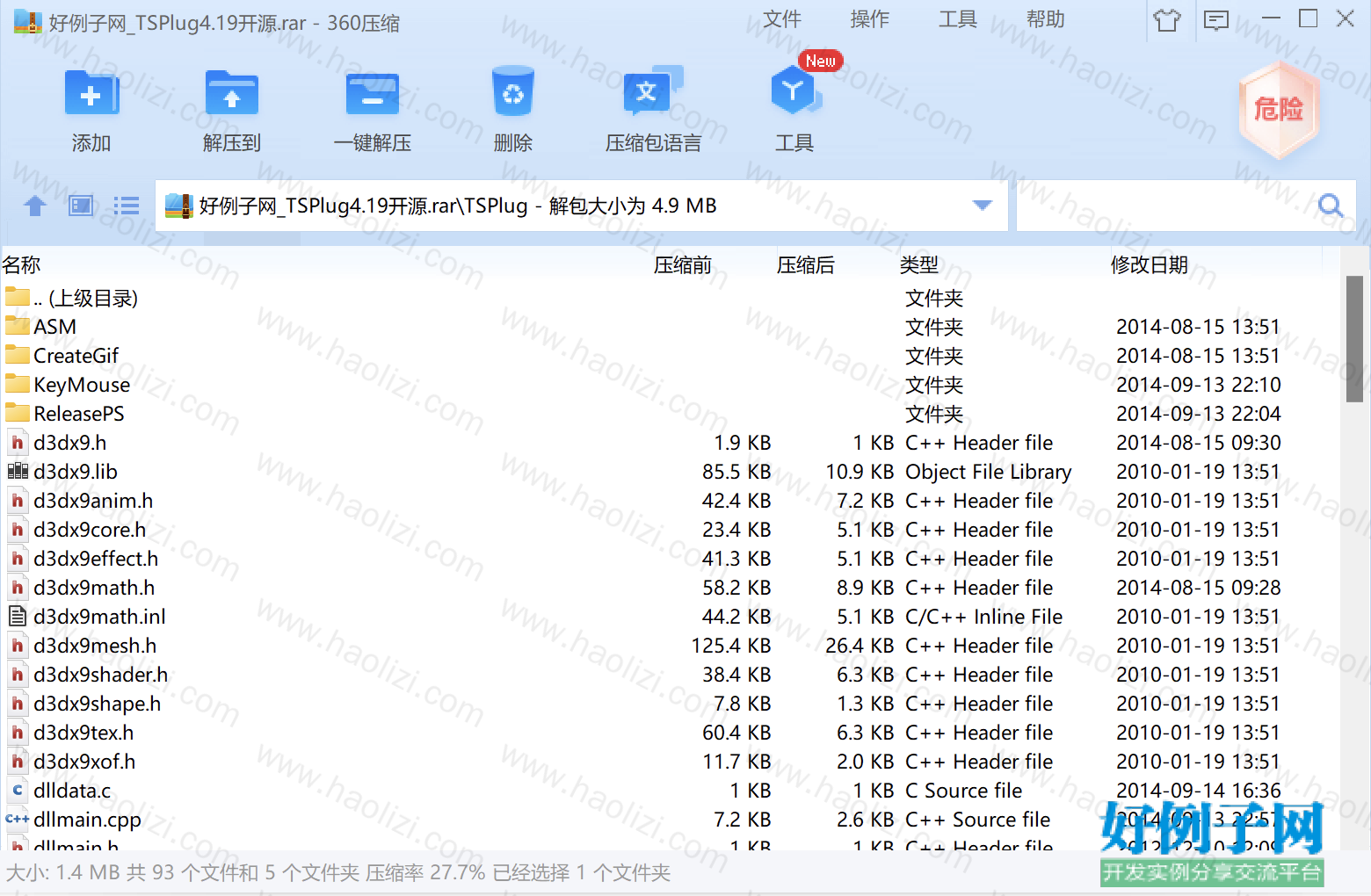Click the date 2014-09-13 22:10
Image resolution: width=1371 pixels, height=896 pixels.
pos(1199,384)
